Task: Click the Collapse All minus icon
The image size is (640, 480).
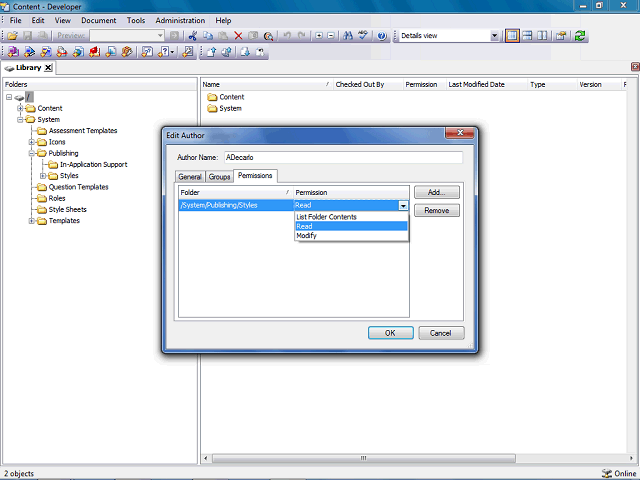Action: pyautogui.click(x=331, y=36)
